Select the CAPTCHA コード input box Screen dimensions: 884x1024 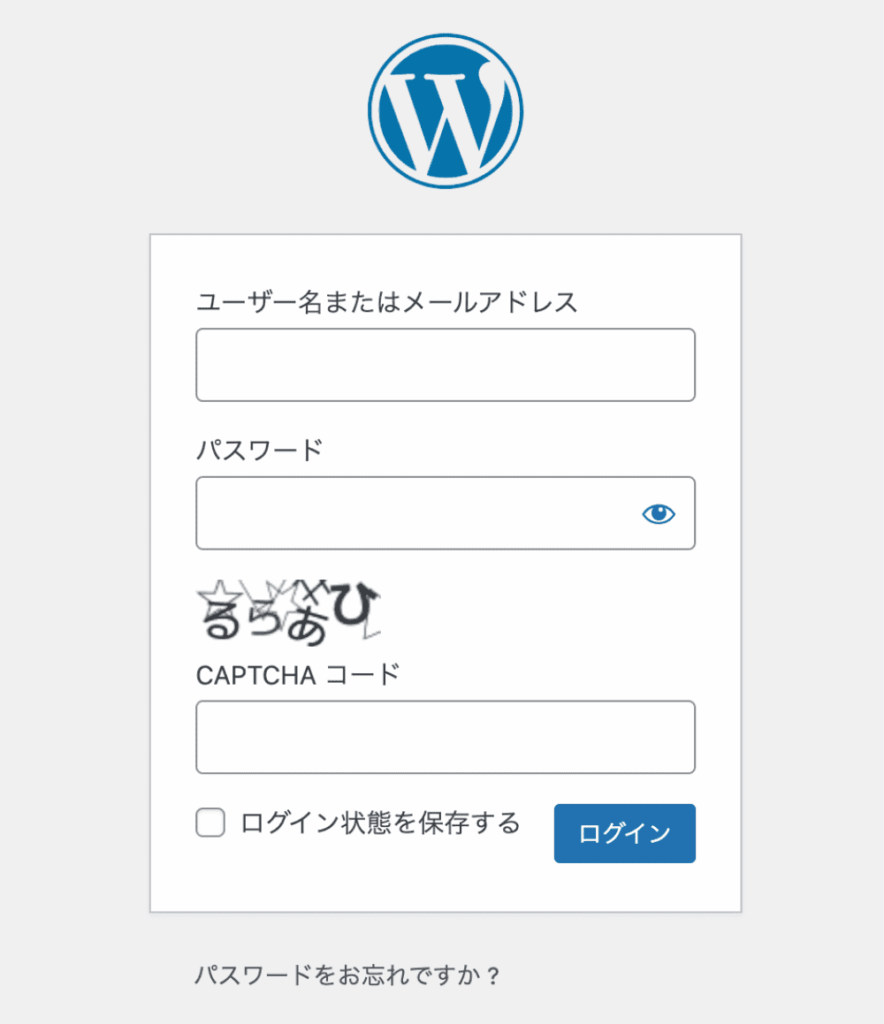click(x=445, y=737)
